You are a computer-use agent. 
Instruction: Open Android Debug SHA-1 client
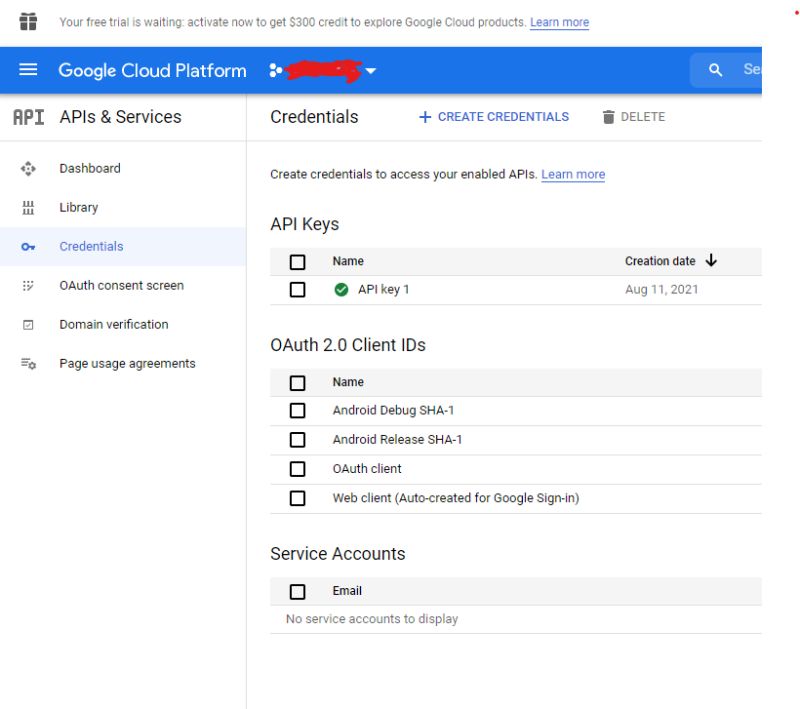(393, 411)
